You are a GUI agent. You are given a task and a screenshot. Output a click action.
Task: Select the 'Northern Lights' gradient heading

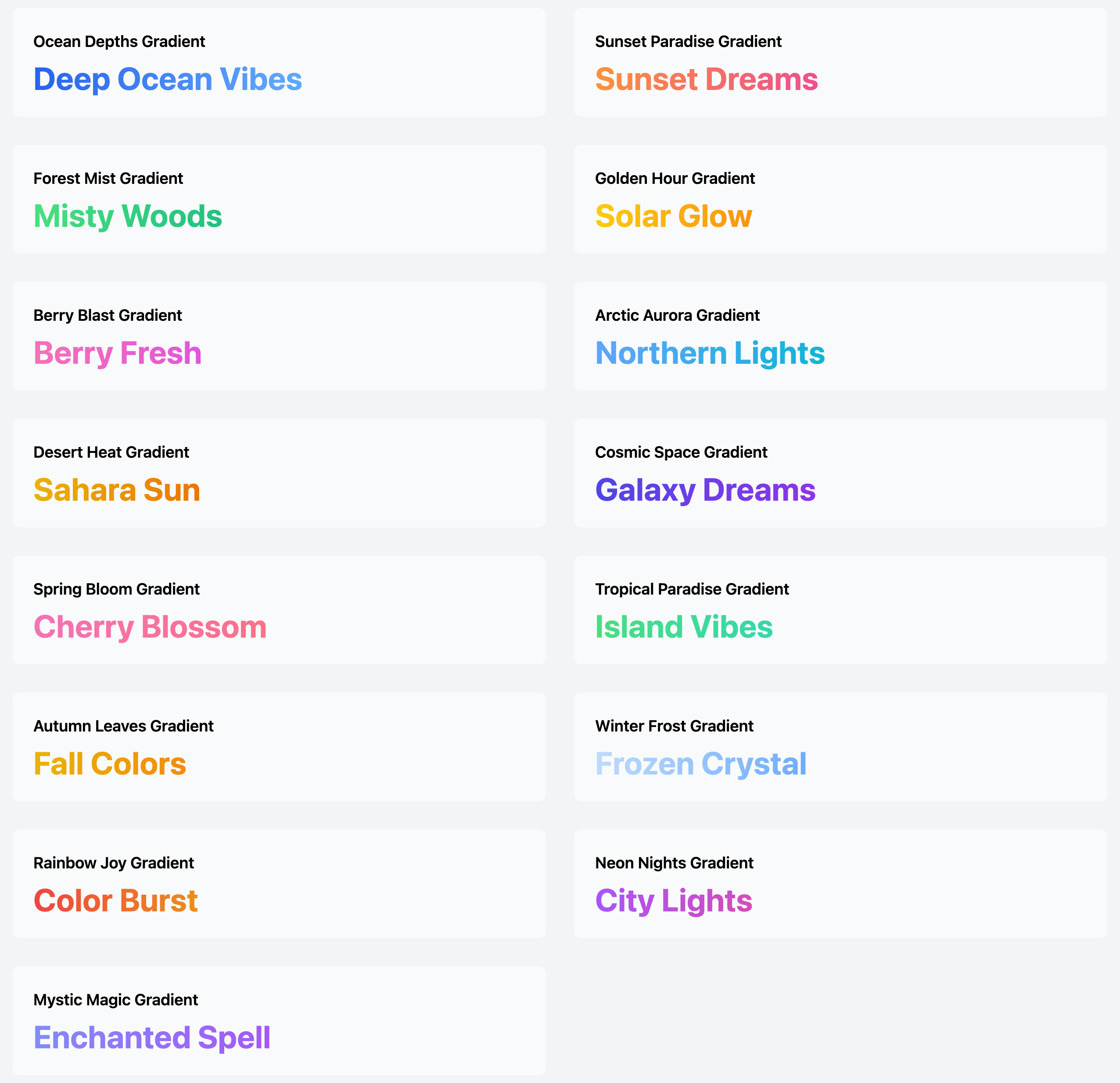click(710, 353)
